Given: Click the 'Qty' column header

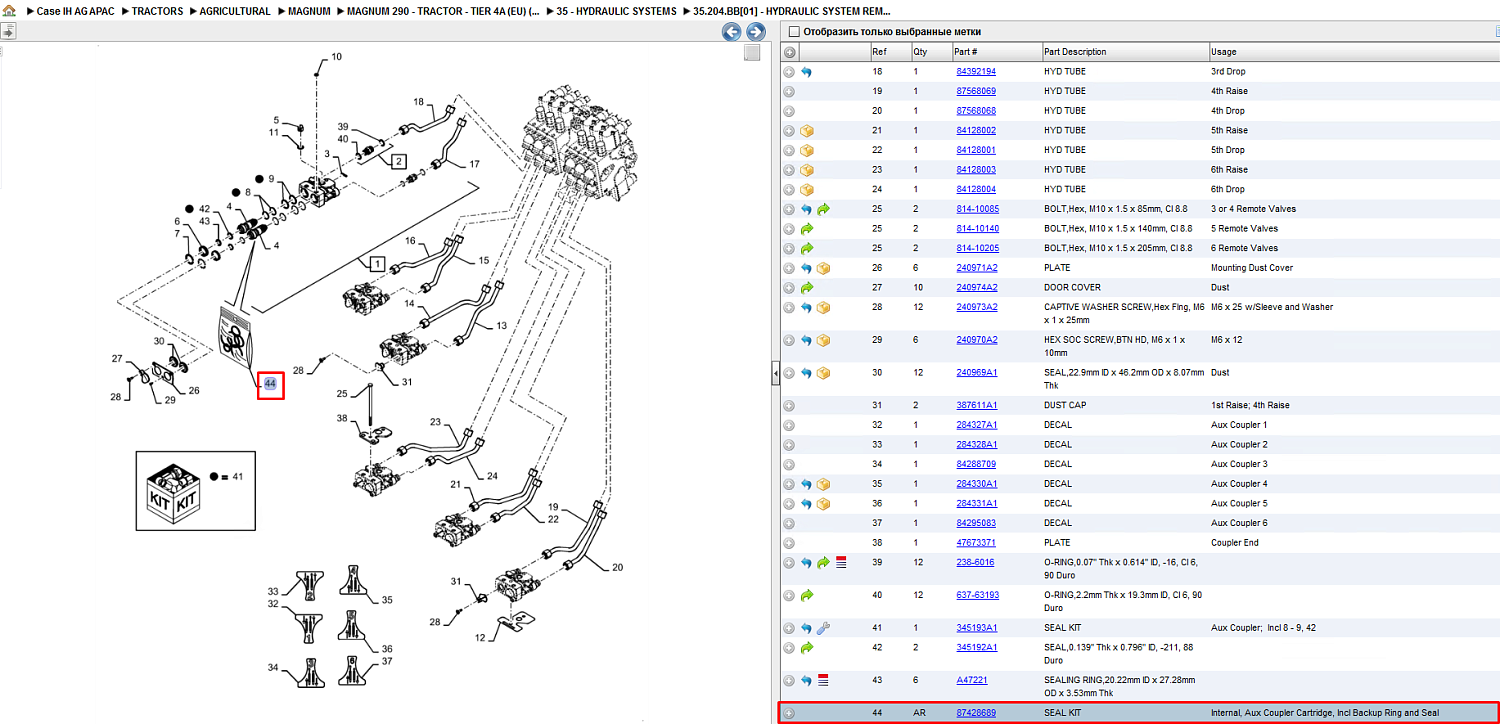Looking at the screenshot, I should pyautogui.click(x=920, y=52).
